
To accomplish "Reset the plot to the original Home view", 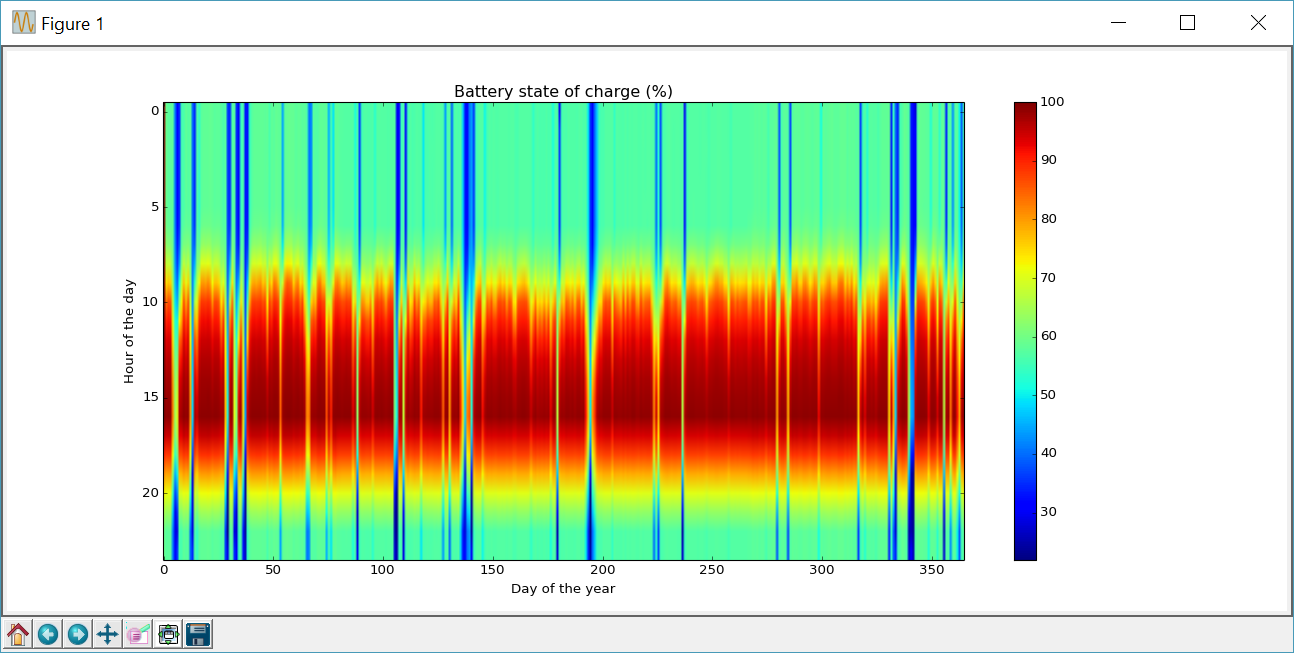I will (x=18, y=634).
